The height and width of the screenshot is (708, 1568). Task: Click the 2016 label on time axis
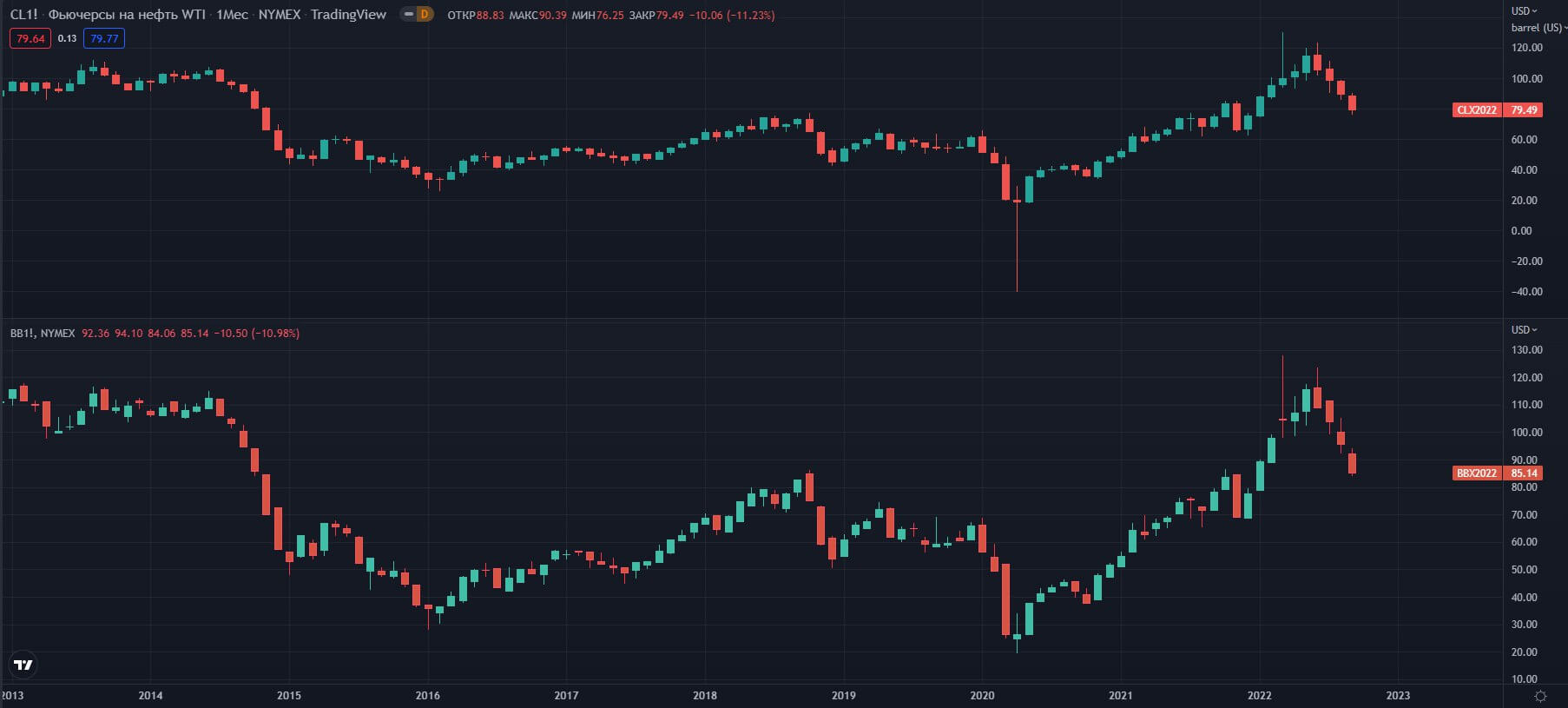click(x=427, y=695)
